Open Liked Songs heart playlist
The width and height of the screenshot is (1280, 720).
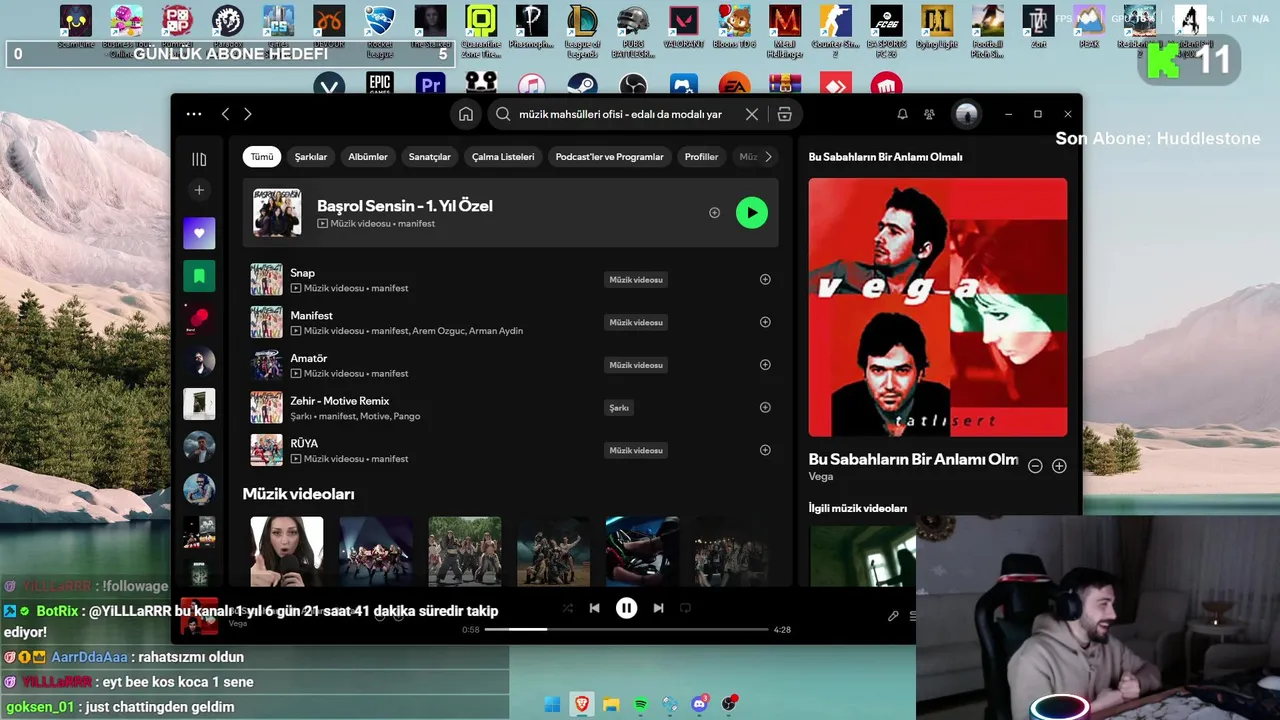199,233
